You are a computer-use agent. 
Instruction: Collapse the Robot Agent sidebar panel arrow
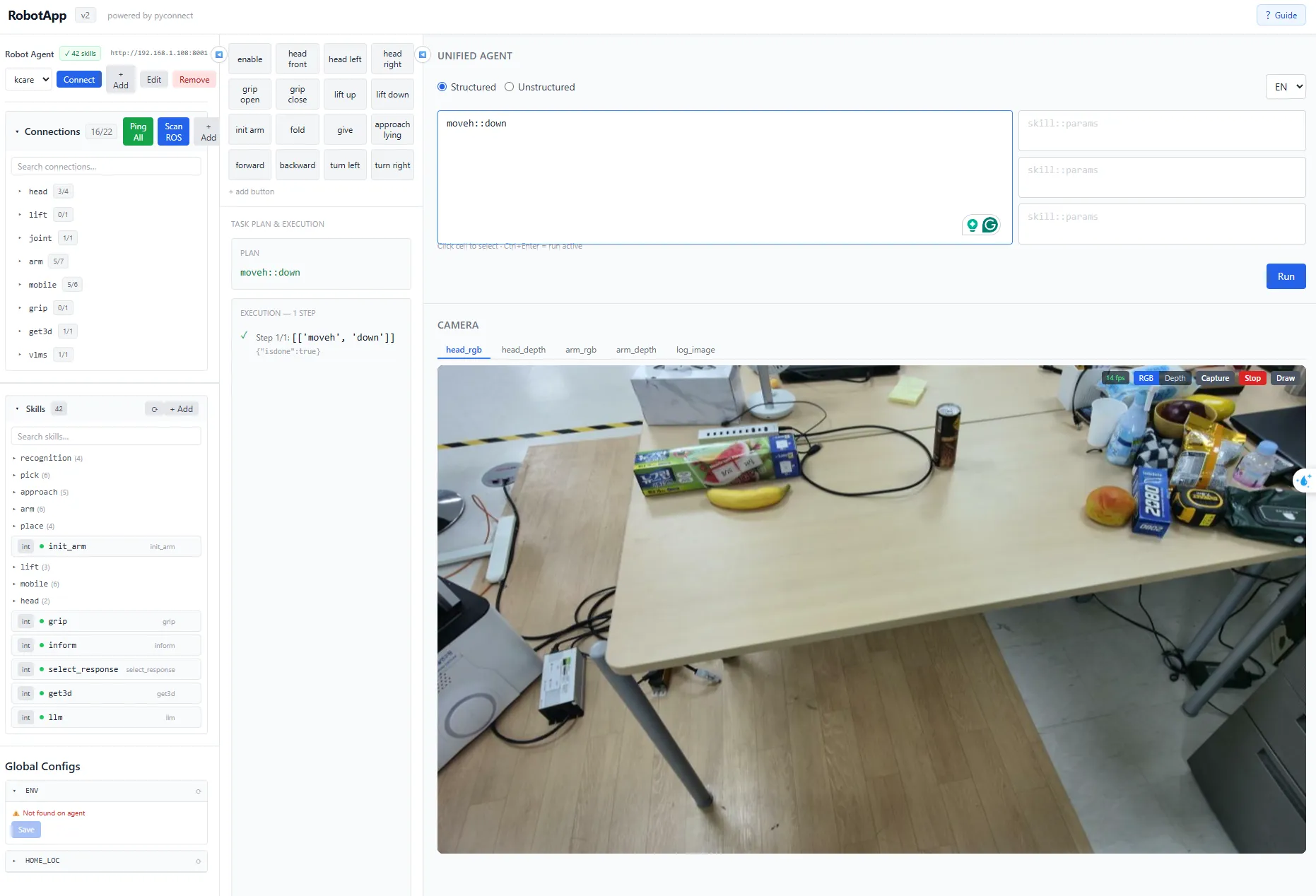point(219,54)
